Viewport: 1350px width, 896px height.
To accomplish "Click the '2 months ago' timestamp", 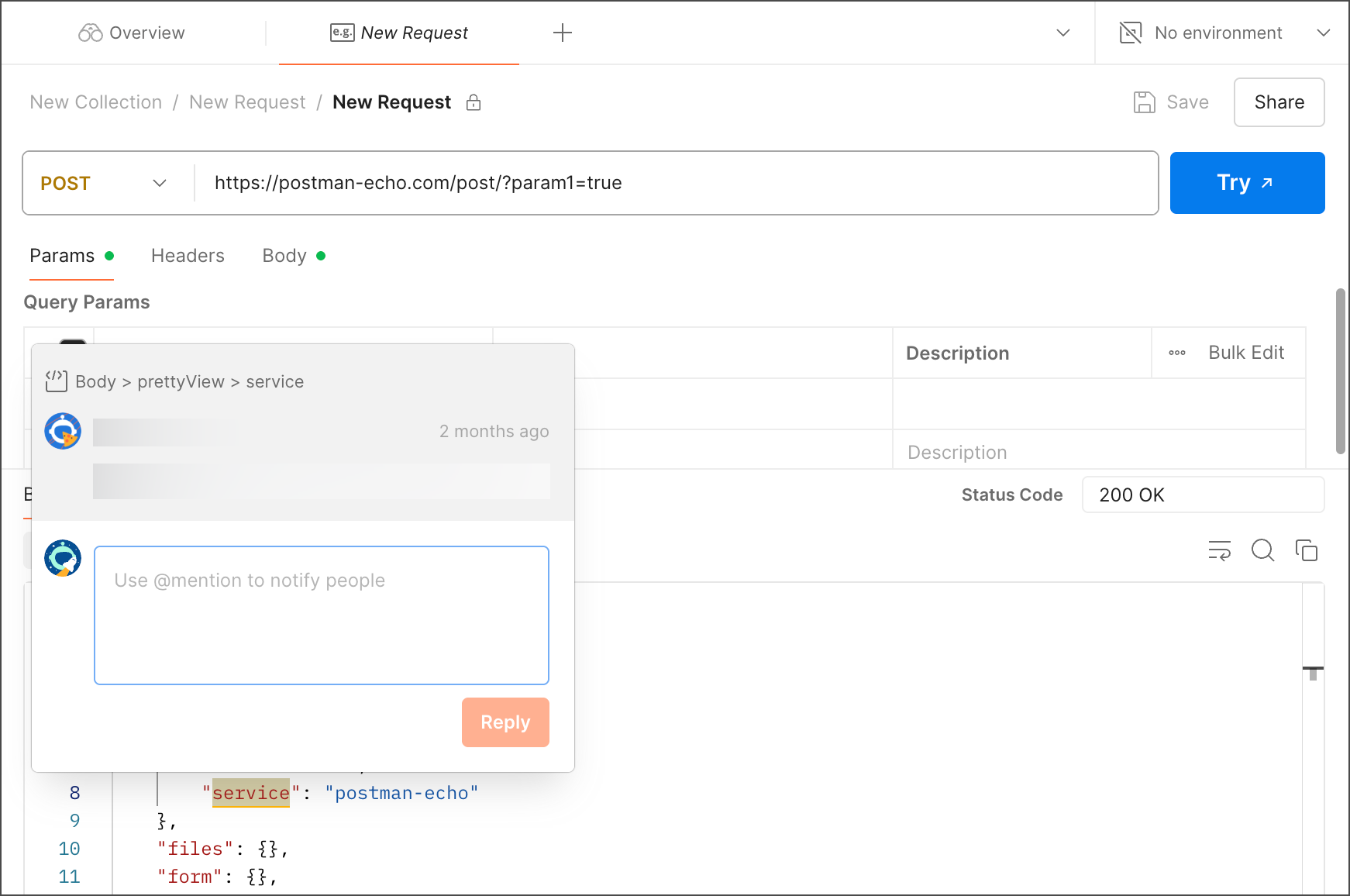I will pyautogui.click(x=494, y=431).
